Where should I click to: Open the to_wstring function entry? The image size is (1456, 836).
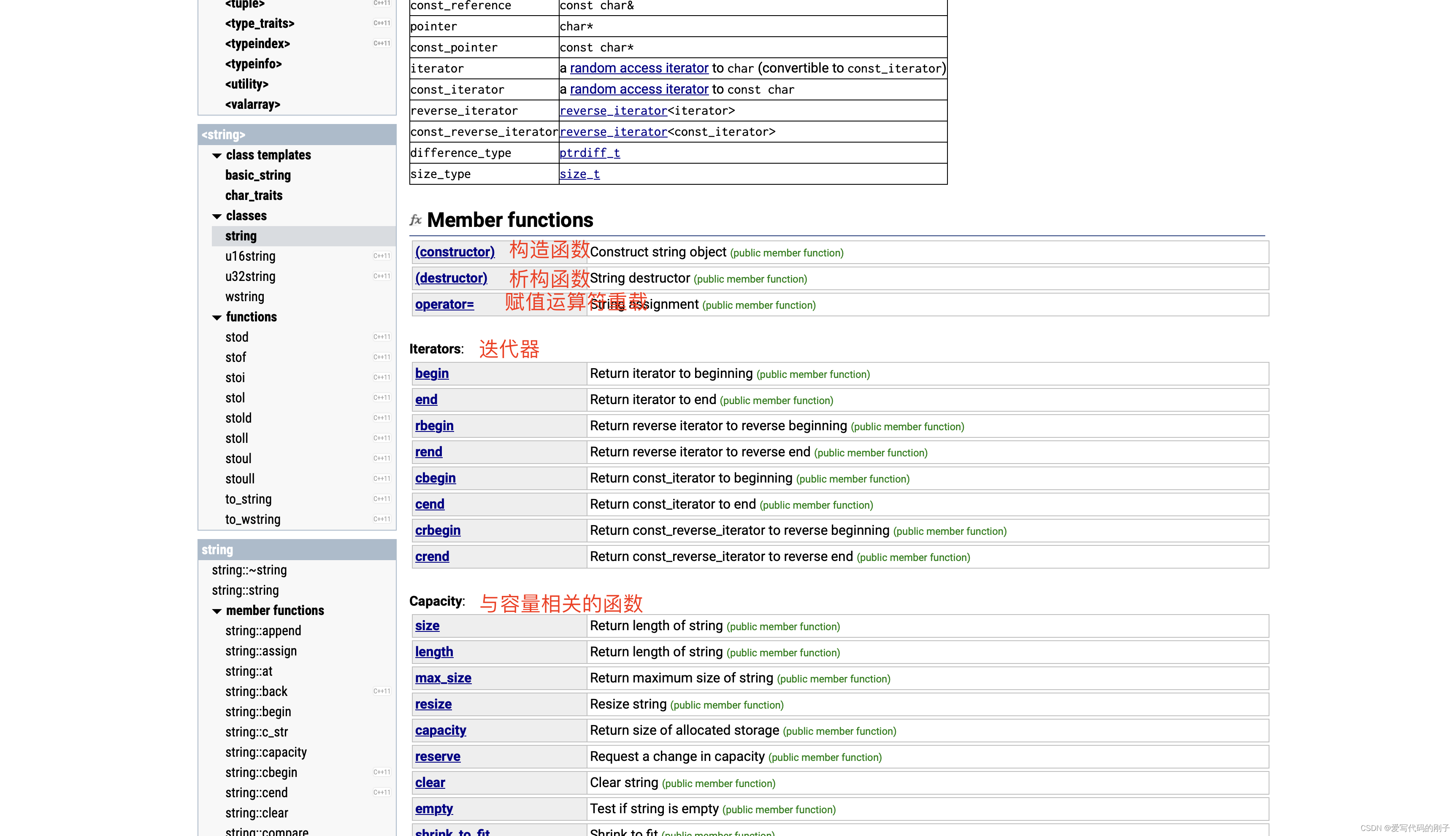(x=253, y=520)
